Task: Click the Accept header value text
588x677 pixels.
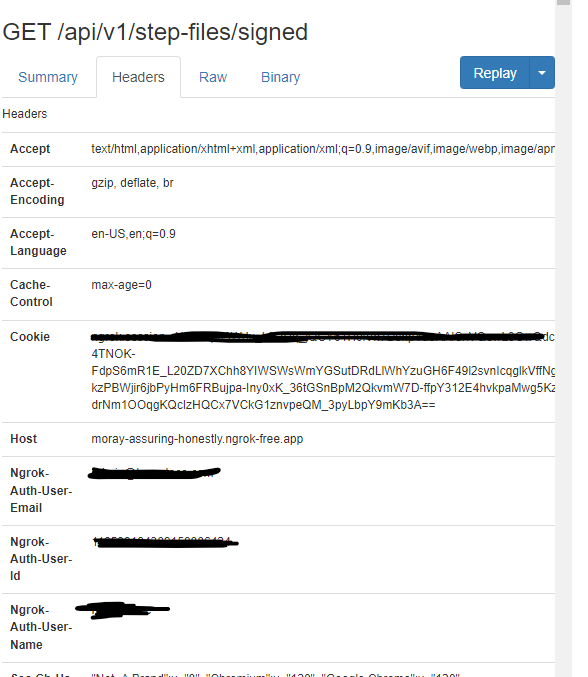Action: 322,149
